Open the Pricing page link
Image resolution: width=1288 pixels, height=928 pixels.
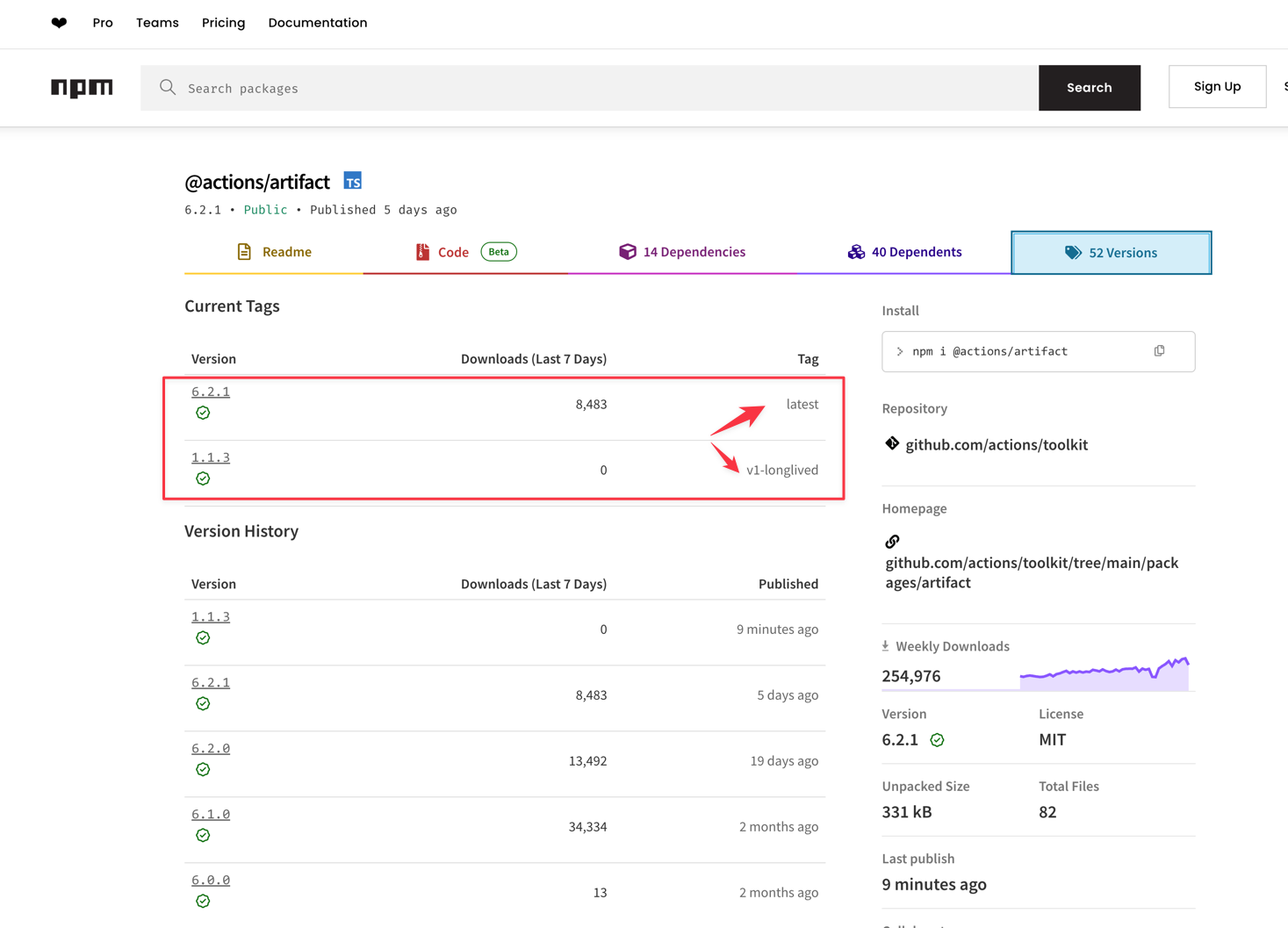point(223,23)
